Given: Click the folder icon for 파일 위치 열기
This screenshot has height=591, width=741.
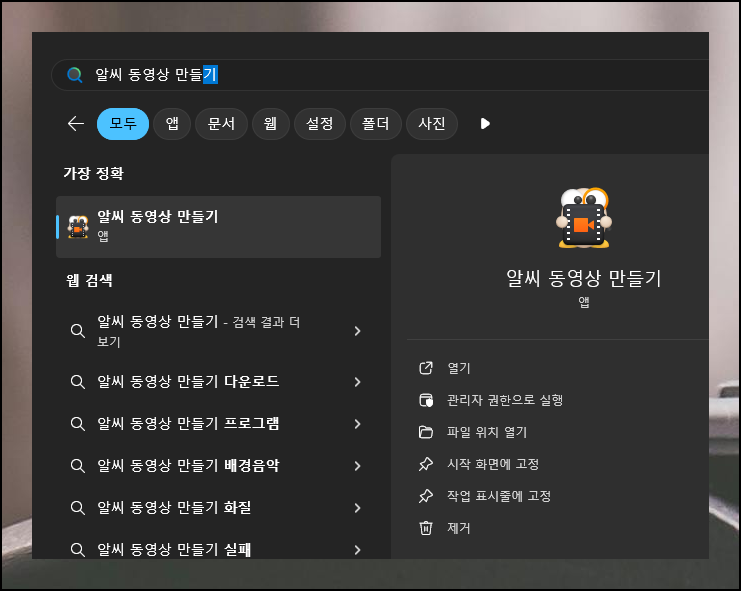Looking at the screenshot, I should pos(426,432).
